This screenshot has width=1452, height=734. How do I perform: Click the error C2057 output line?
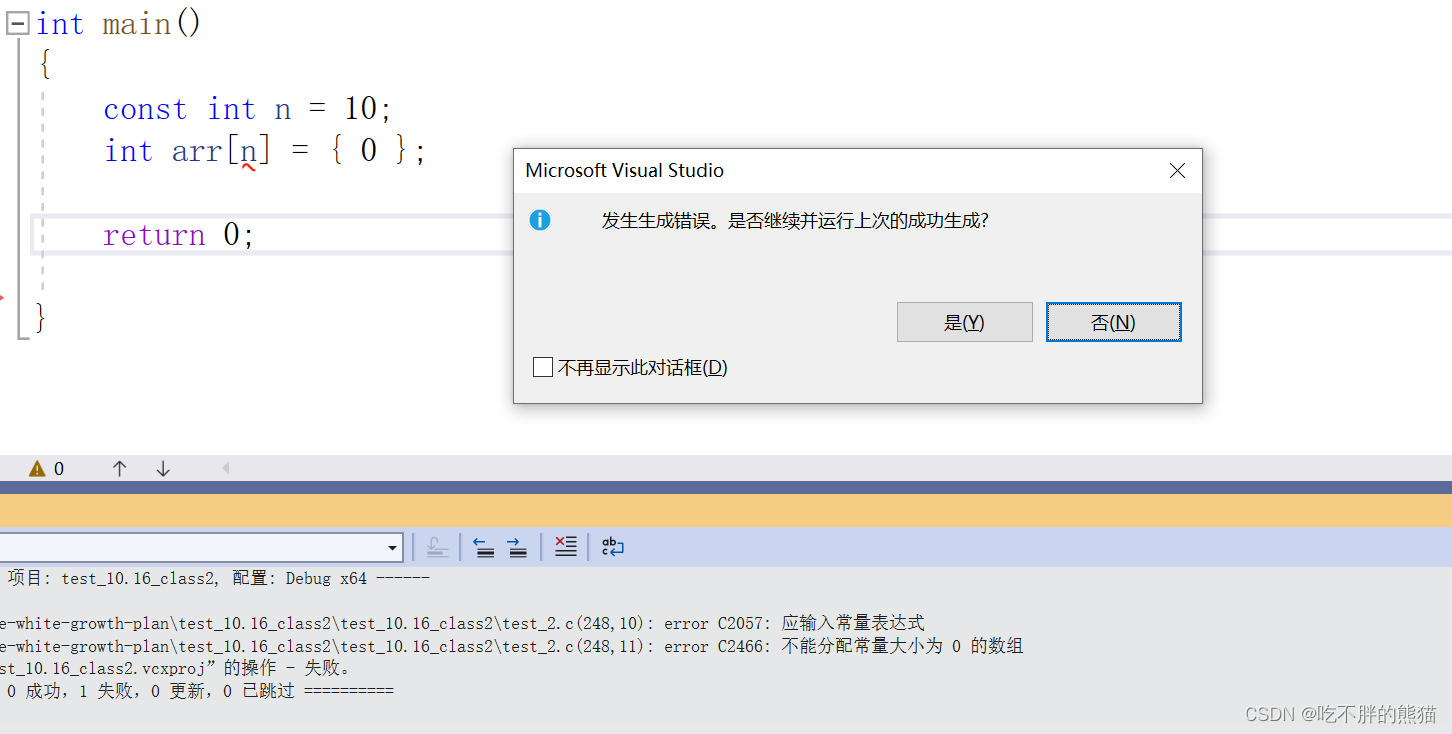click(x=462, y=623)
